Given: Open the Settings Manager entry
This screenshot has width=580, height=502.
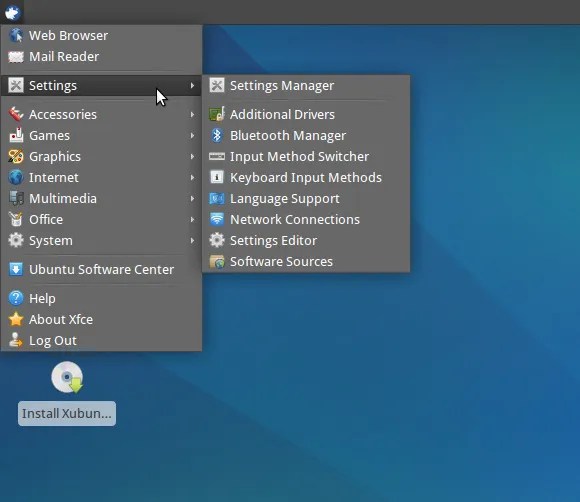Looking at the screenshot, I should (x=306, y=85).
